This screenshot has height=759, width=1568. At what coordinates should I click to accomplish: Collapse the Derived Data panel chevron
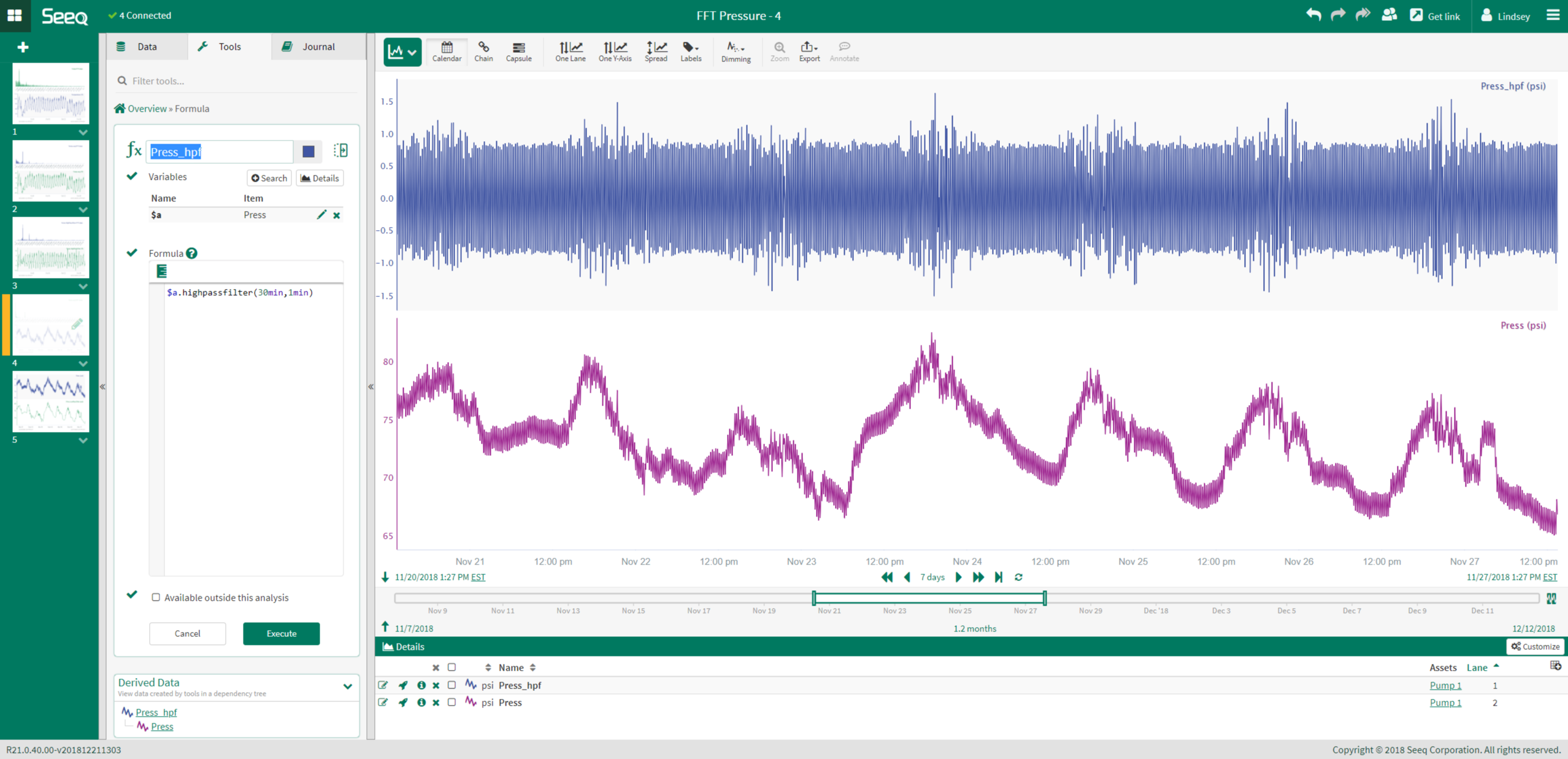pos(347,686)
